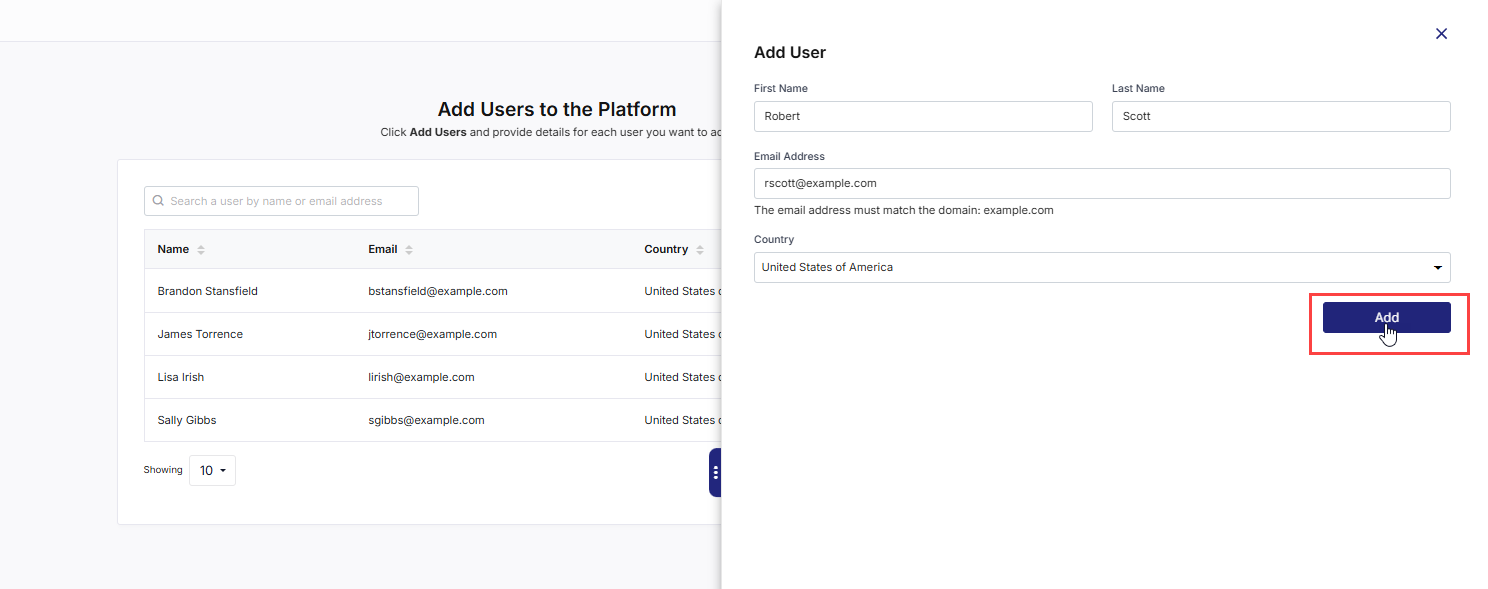This screenshot has height=589, width=1488.
Task: Open the sgibbs@example.com email link
Action: coord(426,420)
